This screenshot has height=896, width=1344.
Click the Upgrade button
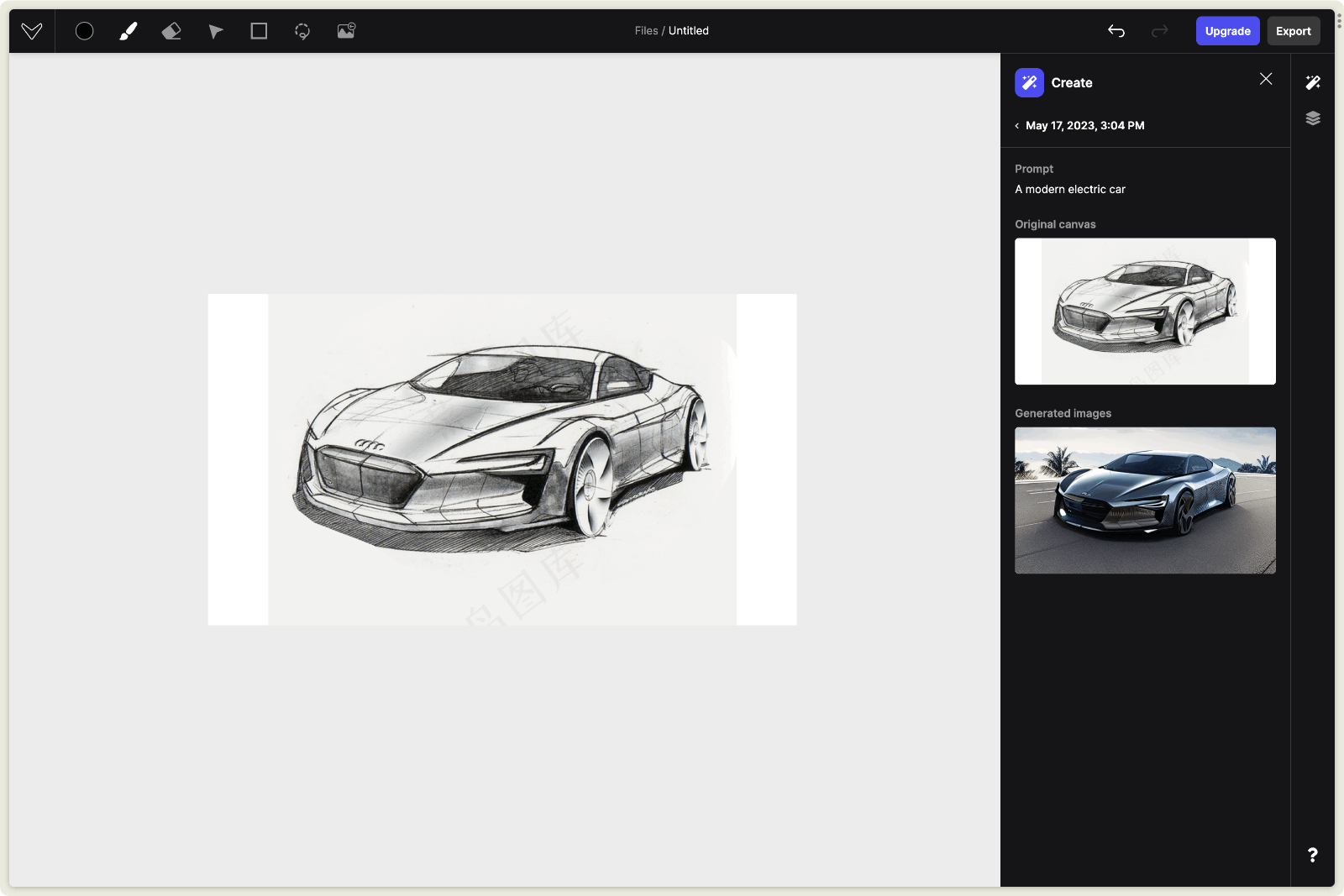point(1227,31)
